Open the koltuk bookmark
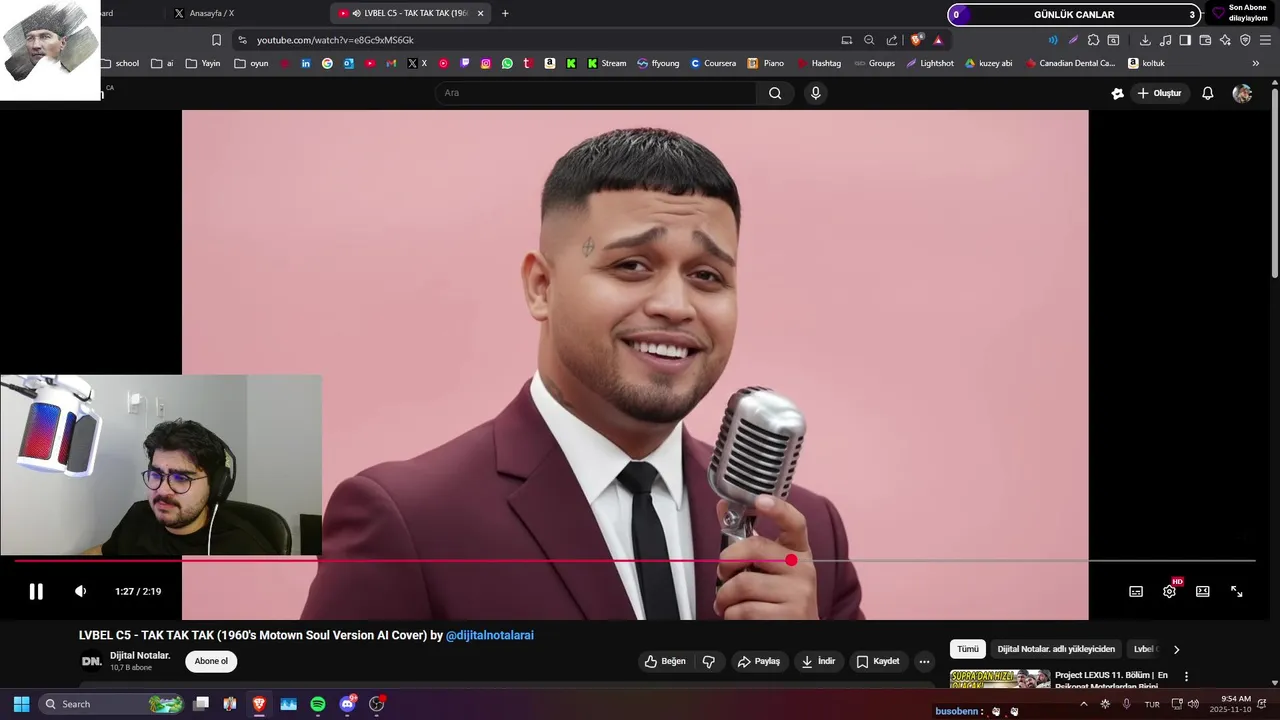Screen dimensions: 1280x720 (x=1146, y=63)
